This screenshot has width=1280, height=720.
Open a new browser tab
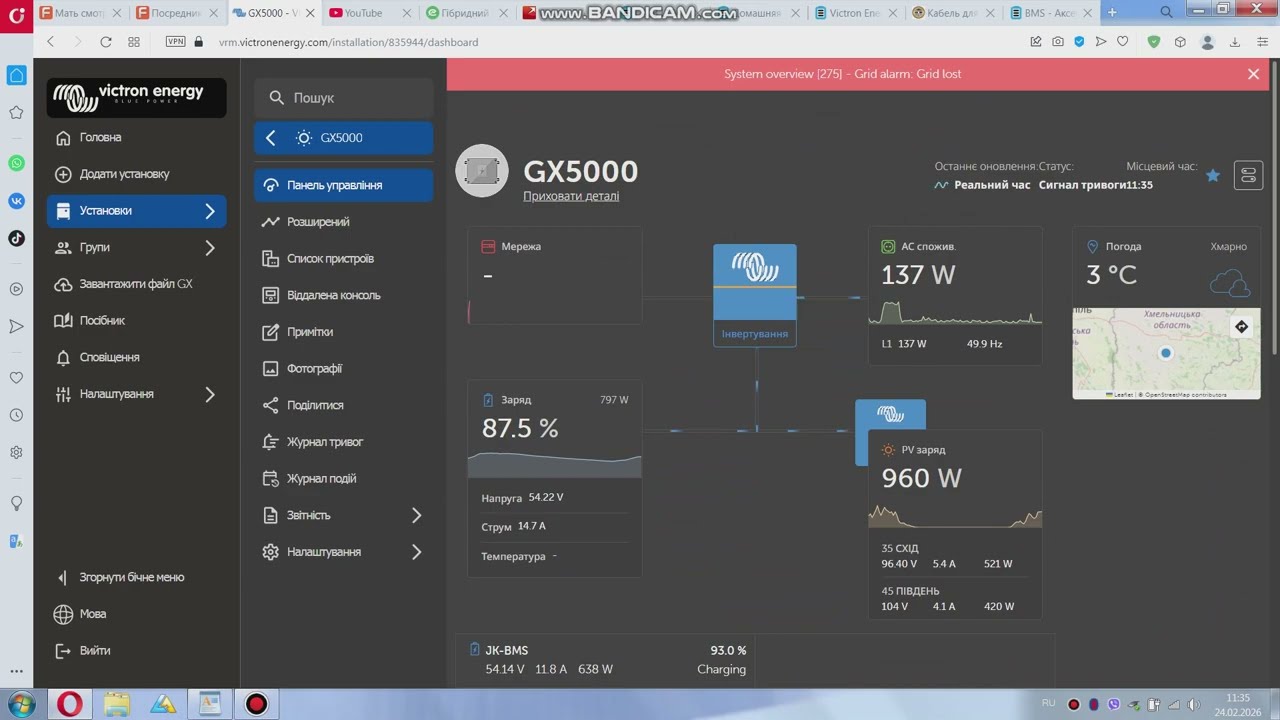[1112, 13]
